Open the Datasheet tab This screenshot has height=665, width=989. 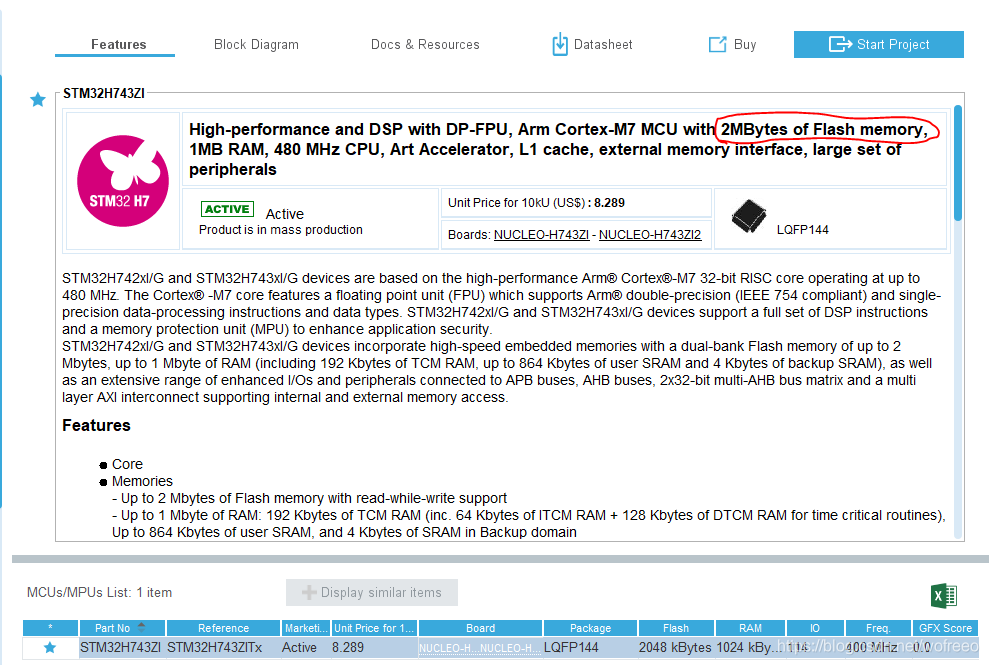592,44
